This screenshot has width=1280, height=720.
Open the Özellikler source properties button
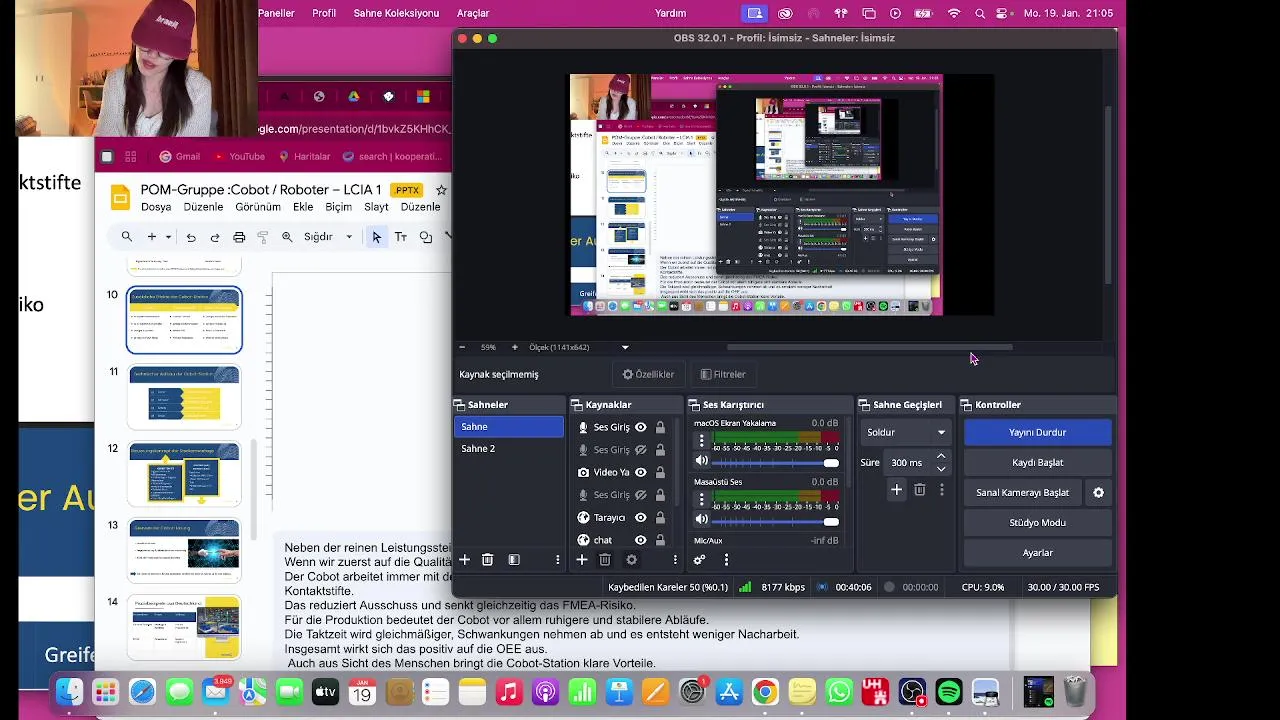pyautogui.click(x=648, y=374)
